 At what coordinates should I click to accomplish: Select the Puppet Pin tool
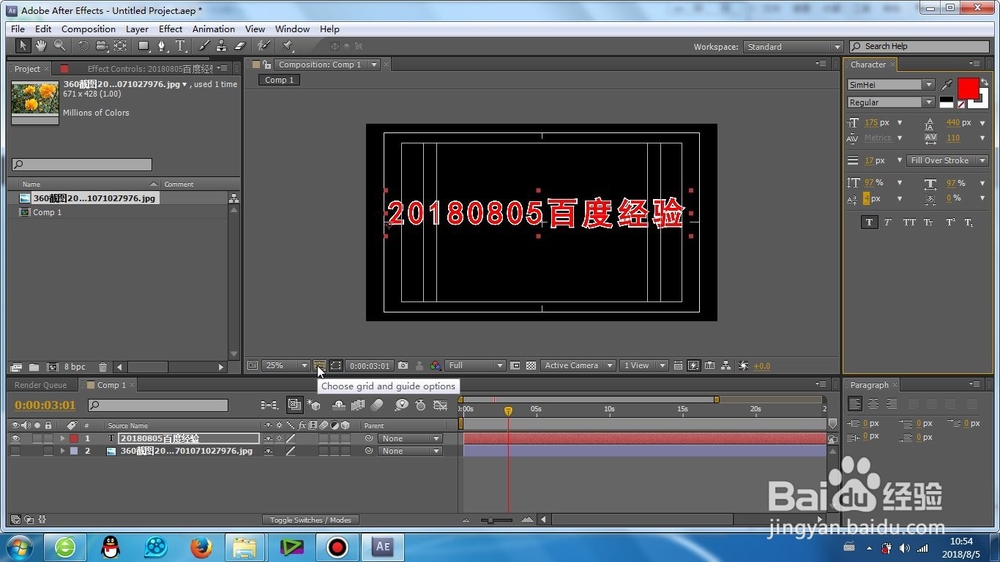click(x=287, y=46)
